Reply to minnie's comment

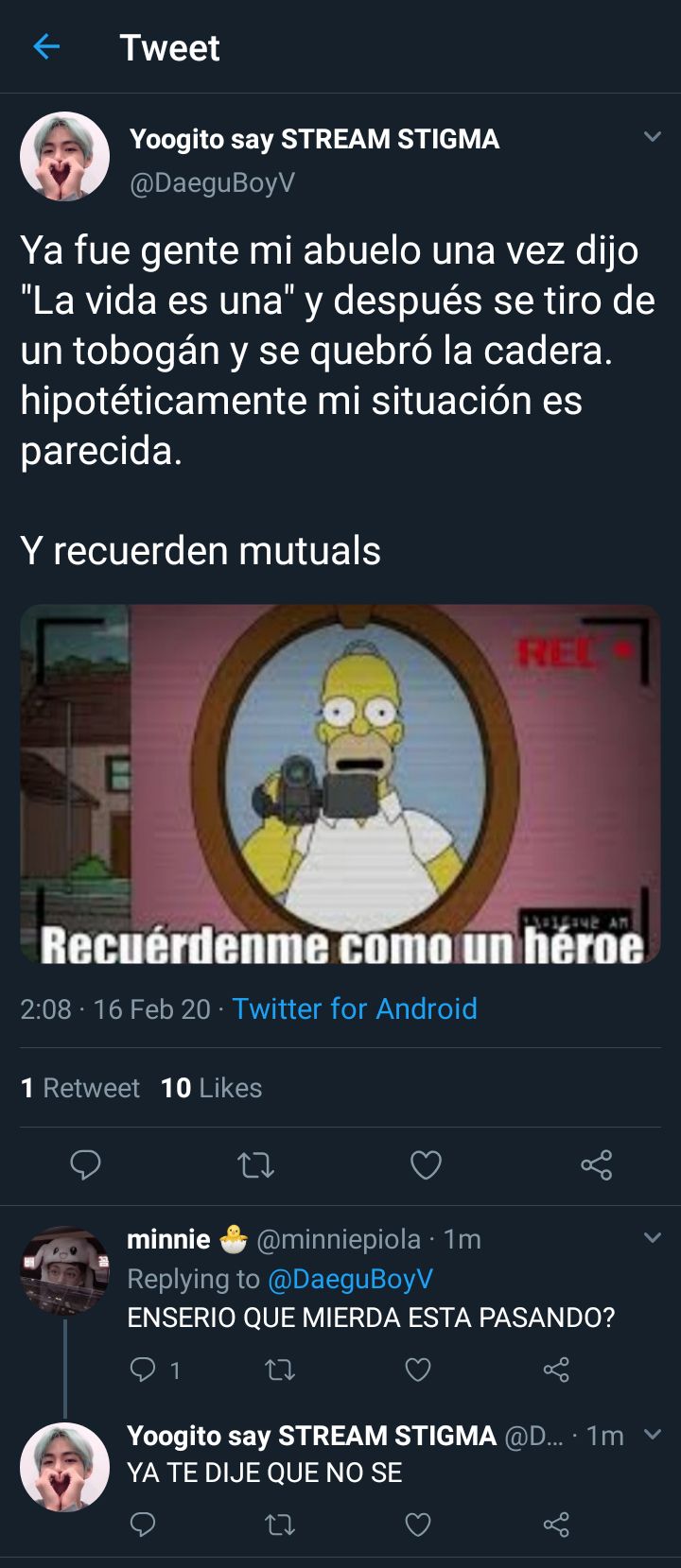click(x=143, y=1369)
